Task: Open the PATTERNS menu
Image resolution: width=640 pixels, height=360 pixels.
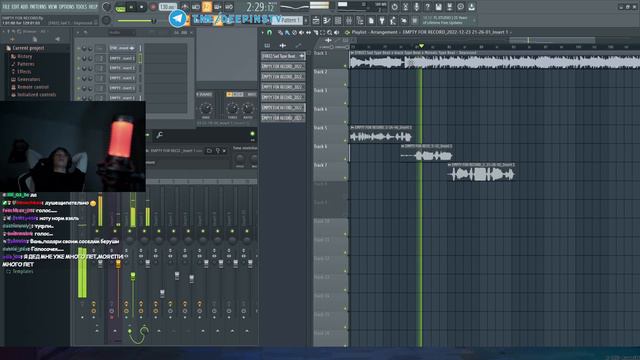Action: 38,7
